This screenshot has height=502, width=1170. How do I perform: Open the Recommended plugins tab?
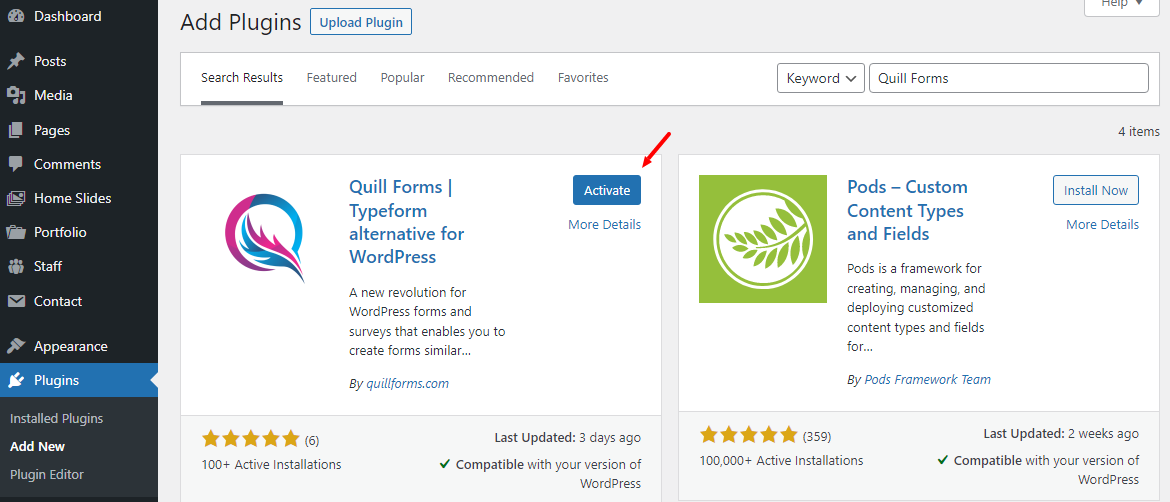pyautogui.click(x=490, y=78)
